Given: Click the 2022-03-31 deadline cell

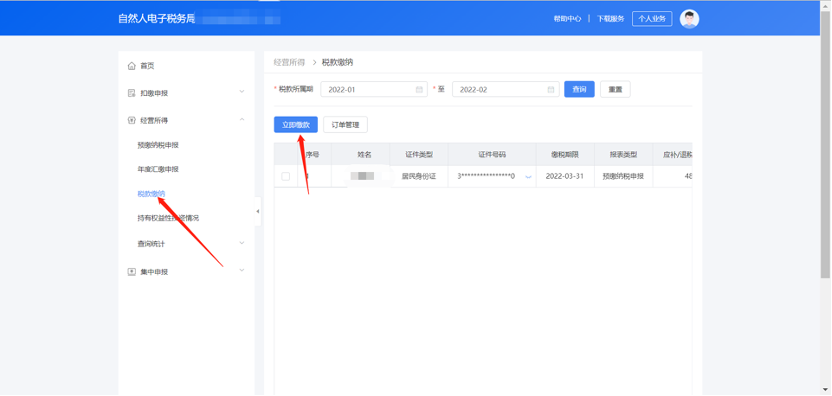Looking at the screenshot, I should pyautogui.click(x=565, y=176).
